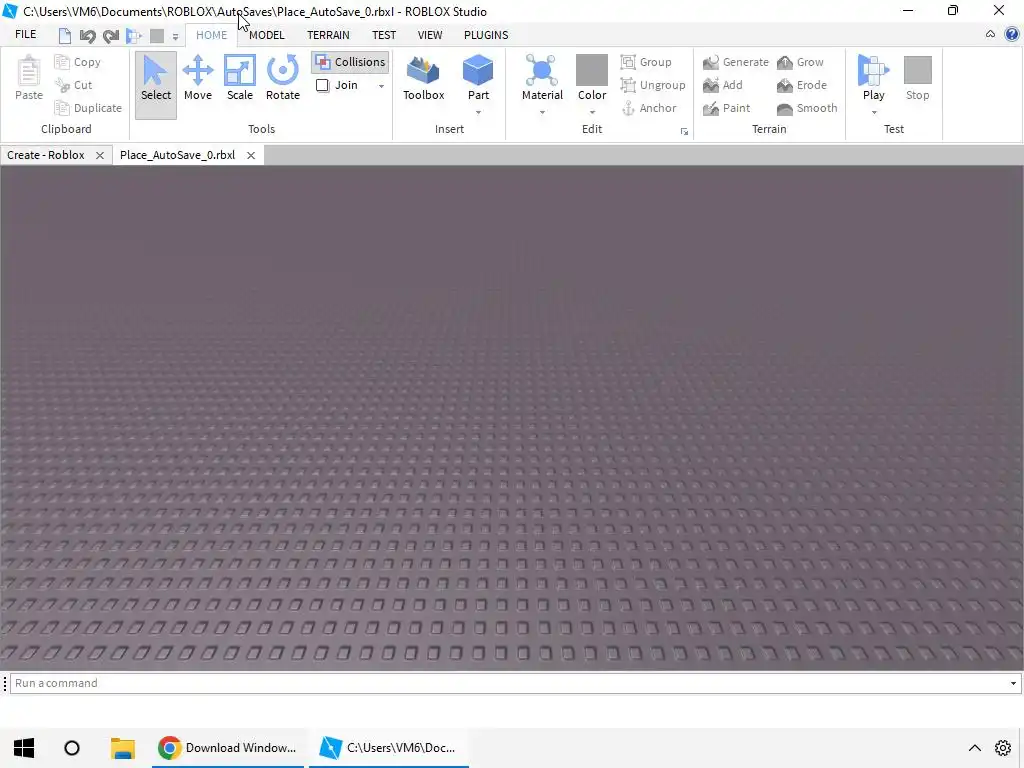Generate terrain
The image size is (1024, 768).
coord(735,62)
